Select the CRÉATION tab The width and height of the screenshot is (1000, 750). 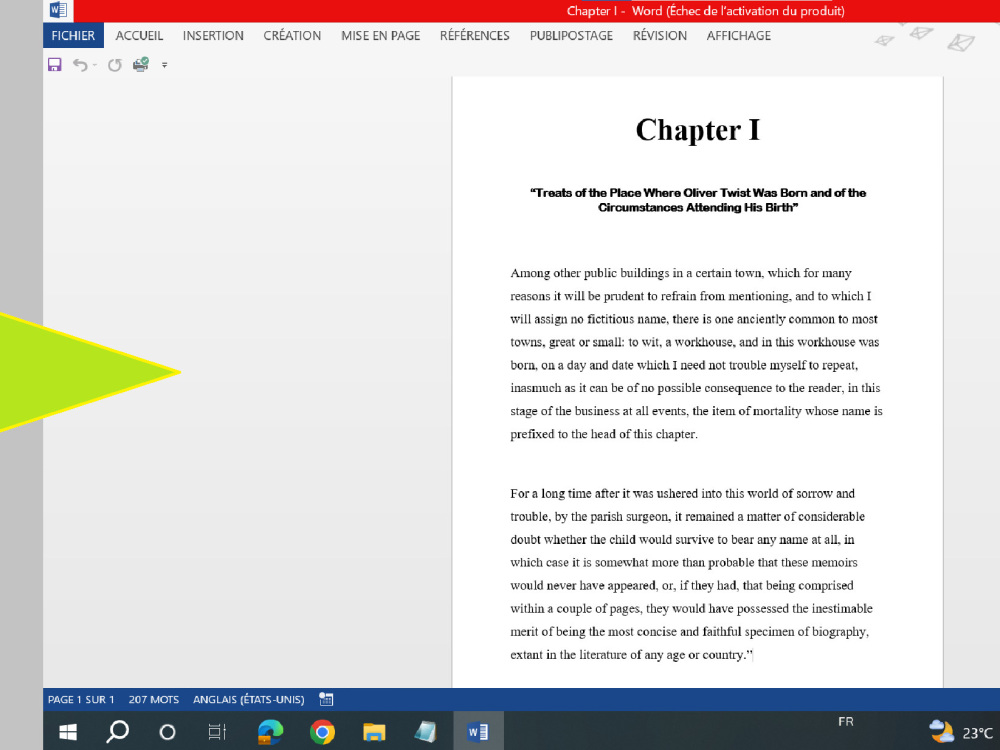(292, 36)
